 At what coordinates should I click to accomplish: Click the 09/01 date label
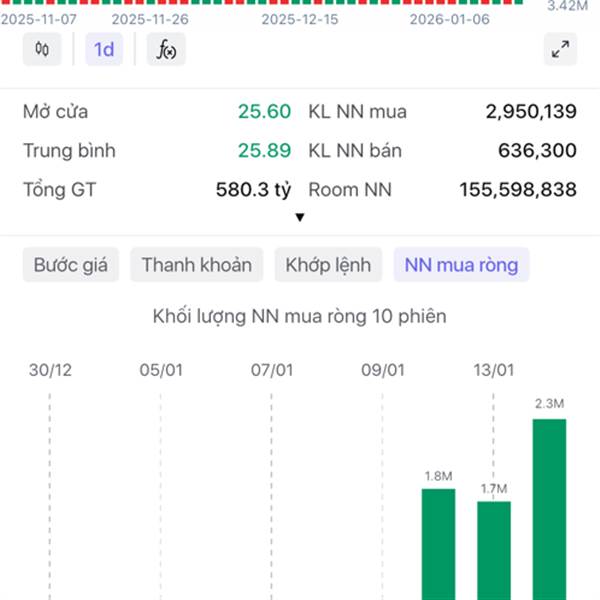click(383, 370)
